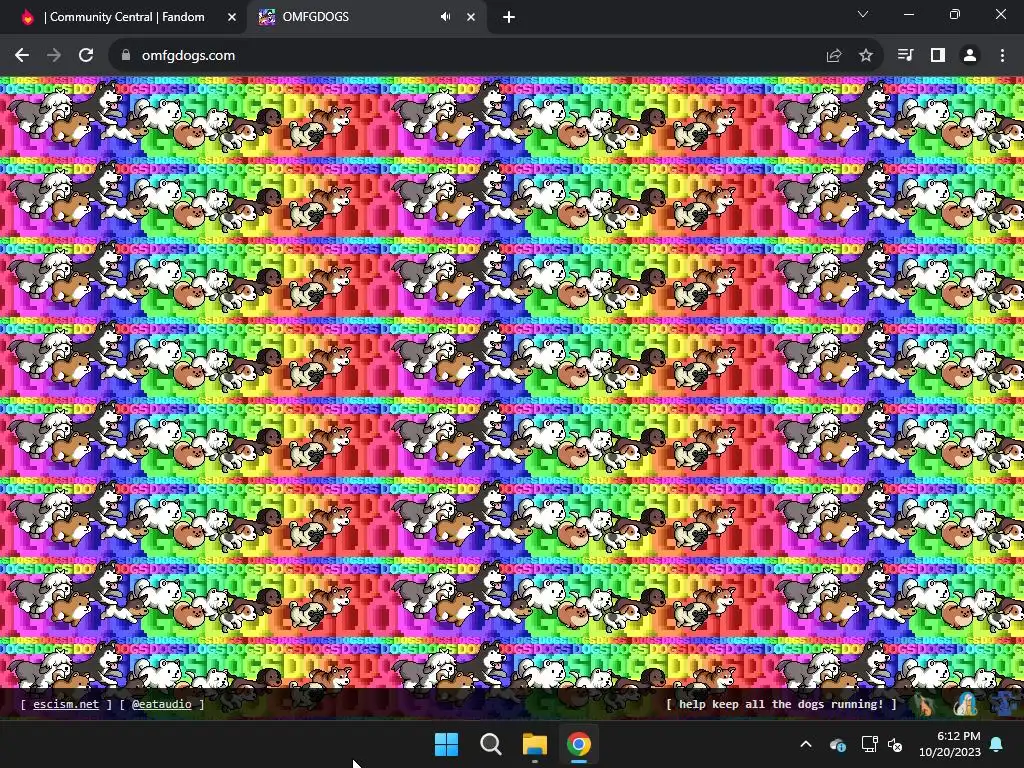Click the browser forward arrow

[x=54, y=56]
